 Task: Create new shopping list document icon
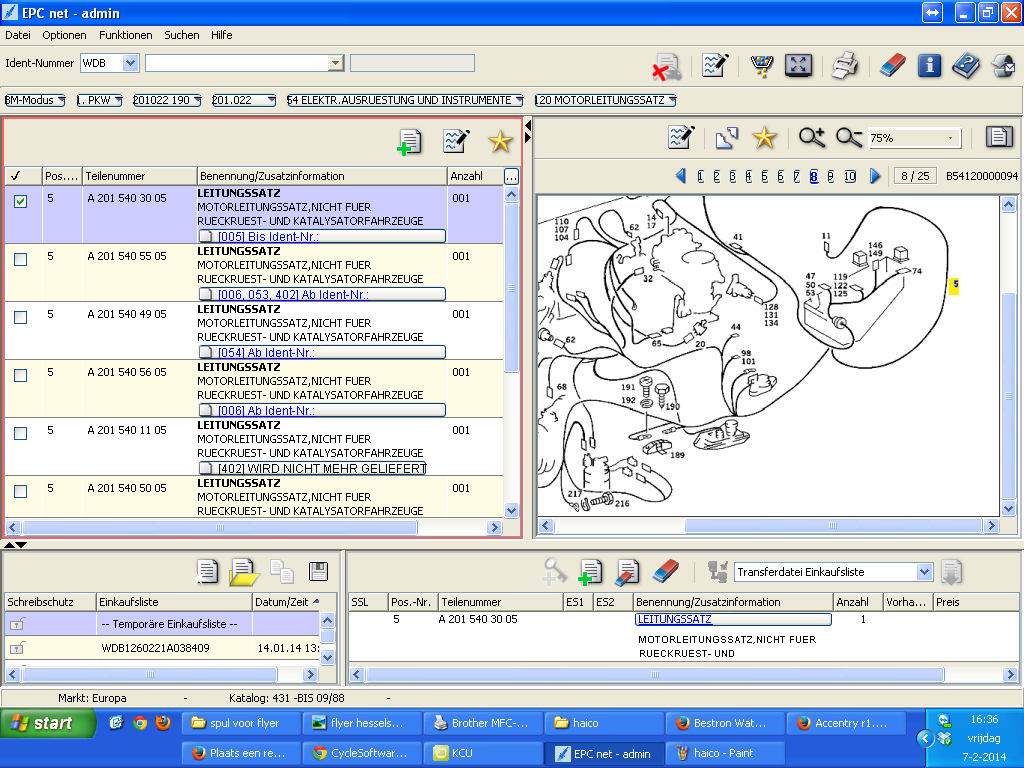coord(206,572)
